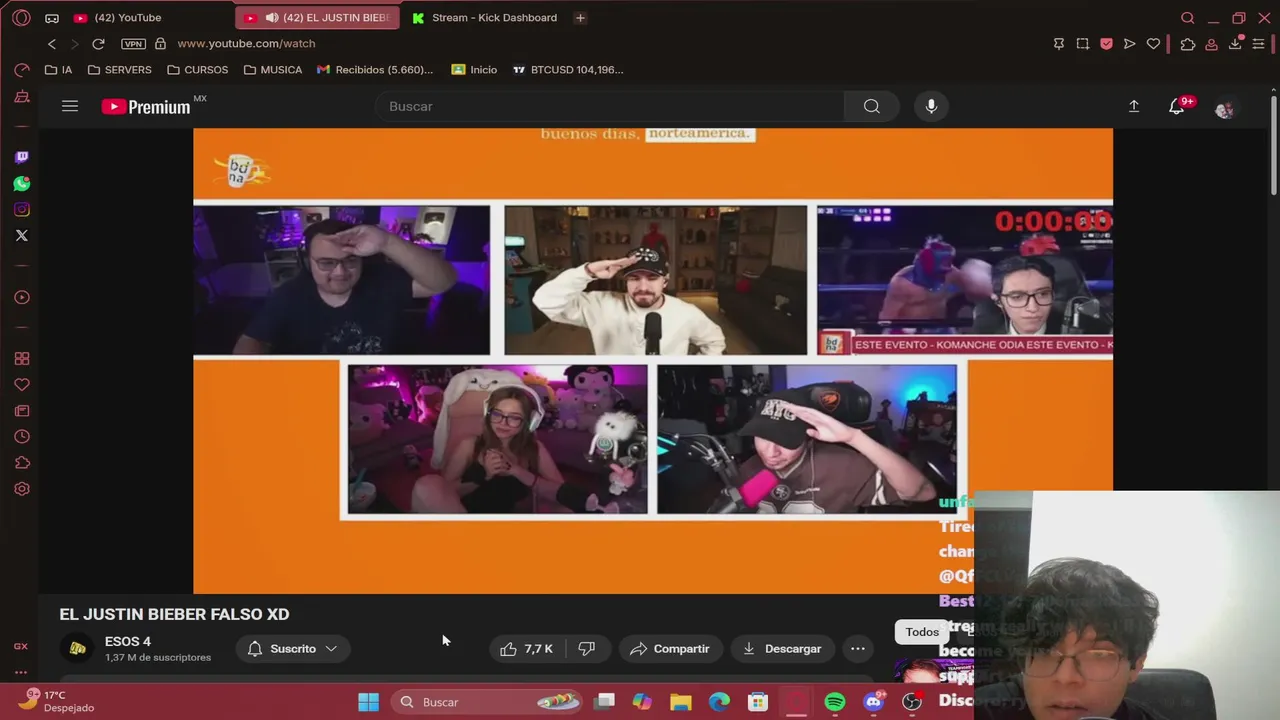Image resolution: width=1280 pixels, height=720 pixels.
Task: Open the YouTube guide hamburger menu
Action: click(70, 106)
